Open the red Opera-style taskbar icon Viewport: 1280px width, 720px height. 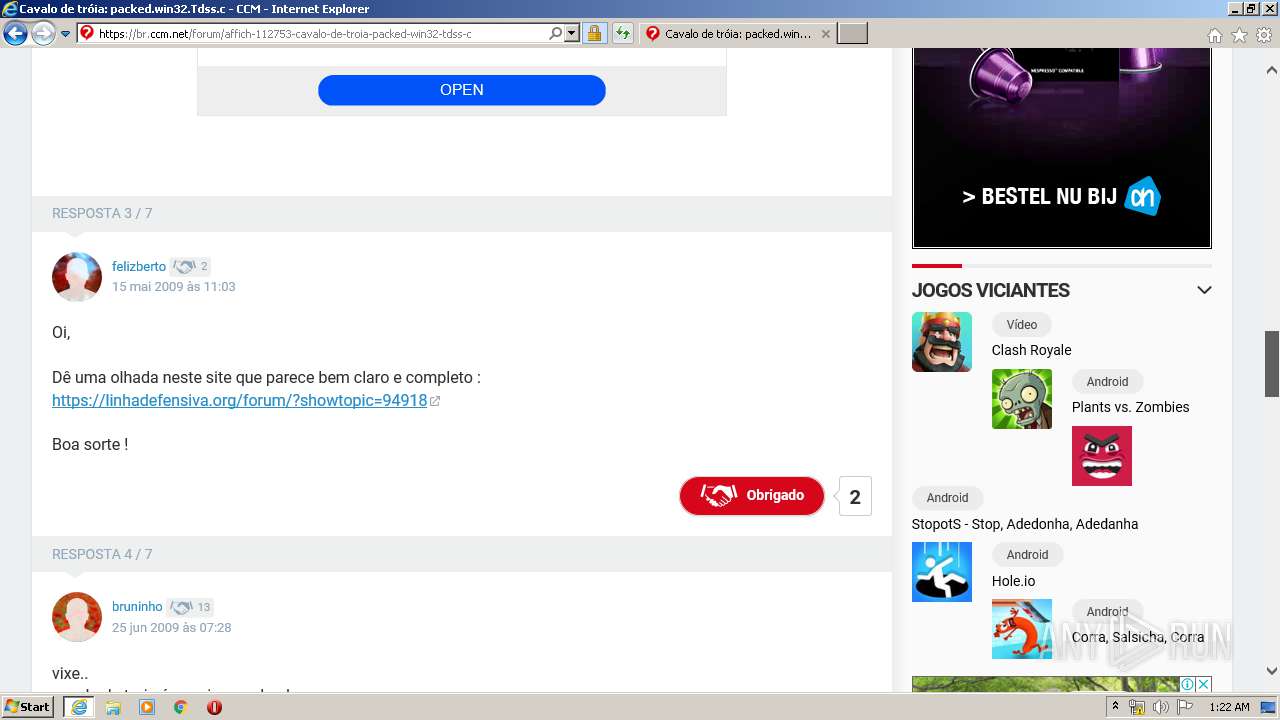click(x=214, y=707)
